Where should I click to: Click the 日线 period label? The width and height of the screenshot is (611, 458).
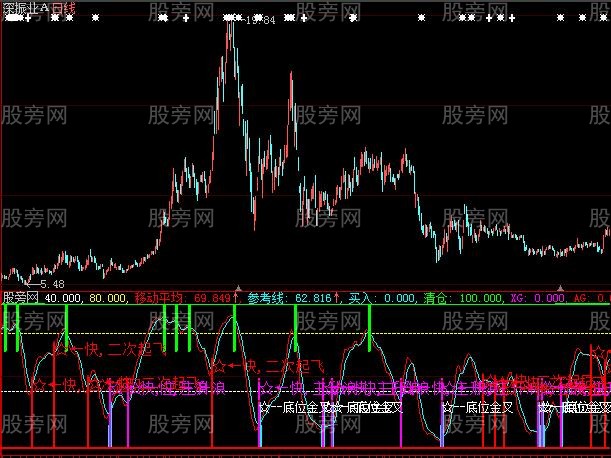point(64,8)
